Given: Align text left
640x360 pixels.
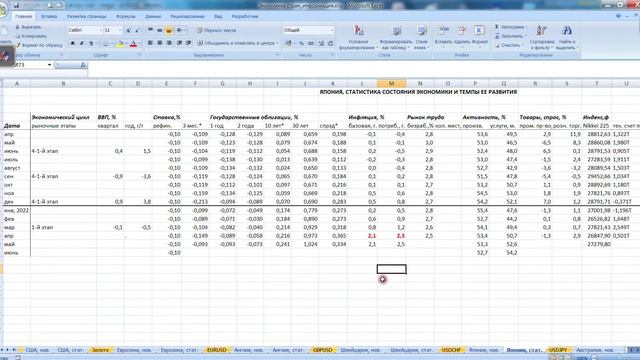Looking at the screenshot, I should [x=151, y=43].
